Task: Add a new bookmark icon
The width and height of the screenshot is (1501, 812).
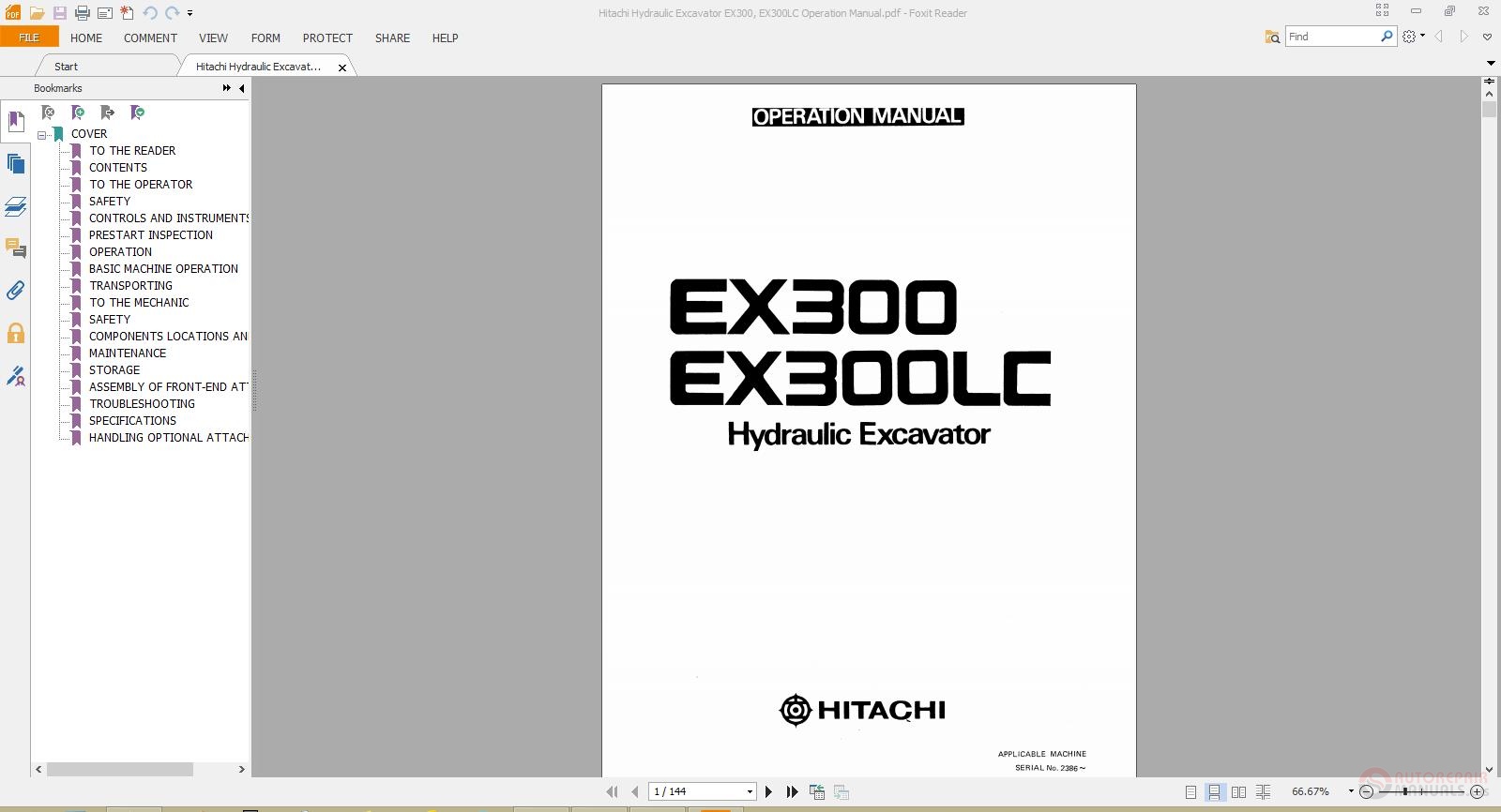Action: click(x=78, y=113)
